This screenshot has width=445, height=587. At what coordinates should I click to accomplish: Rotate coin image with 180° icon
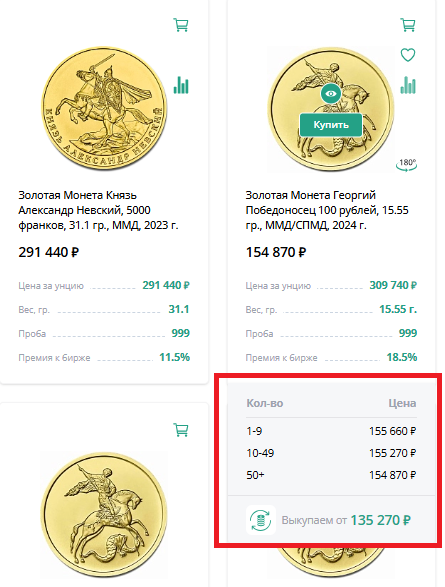(x=407, y=165)
